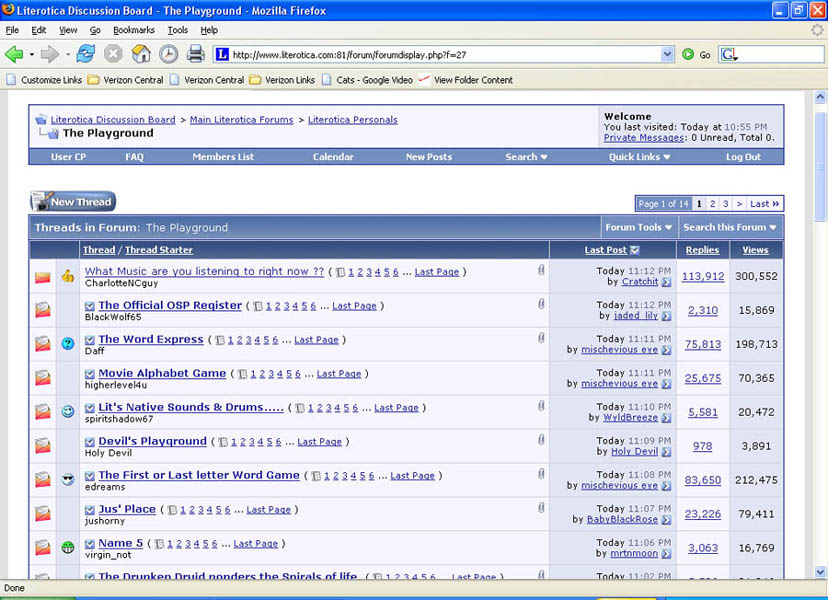Sort threads by Replies column header
The image size is (828, 600).
pyautogui.click(x=702, y=250)
